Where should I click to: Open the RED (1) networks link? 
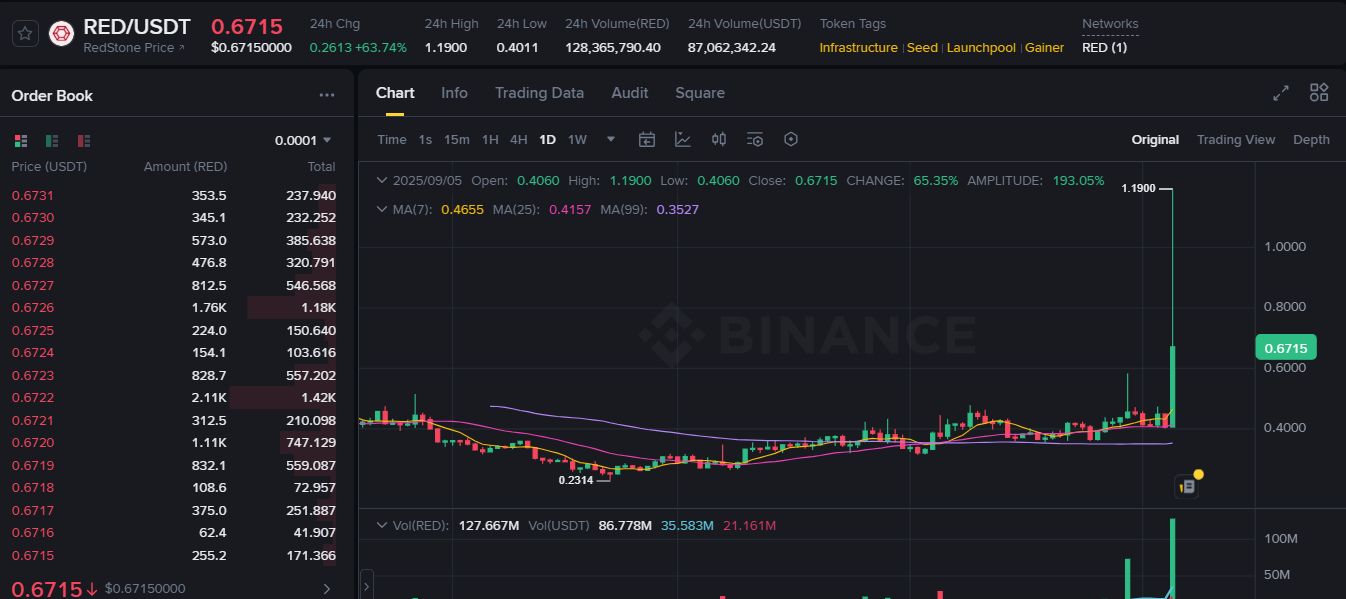[x=1104, y=47]
